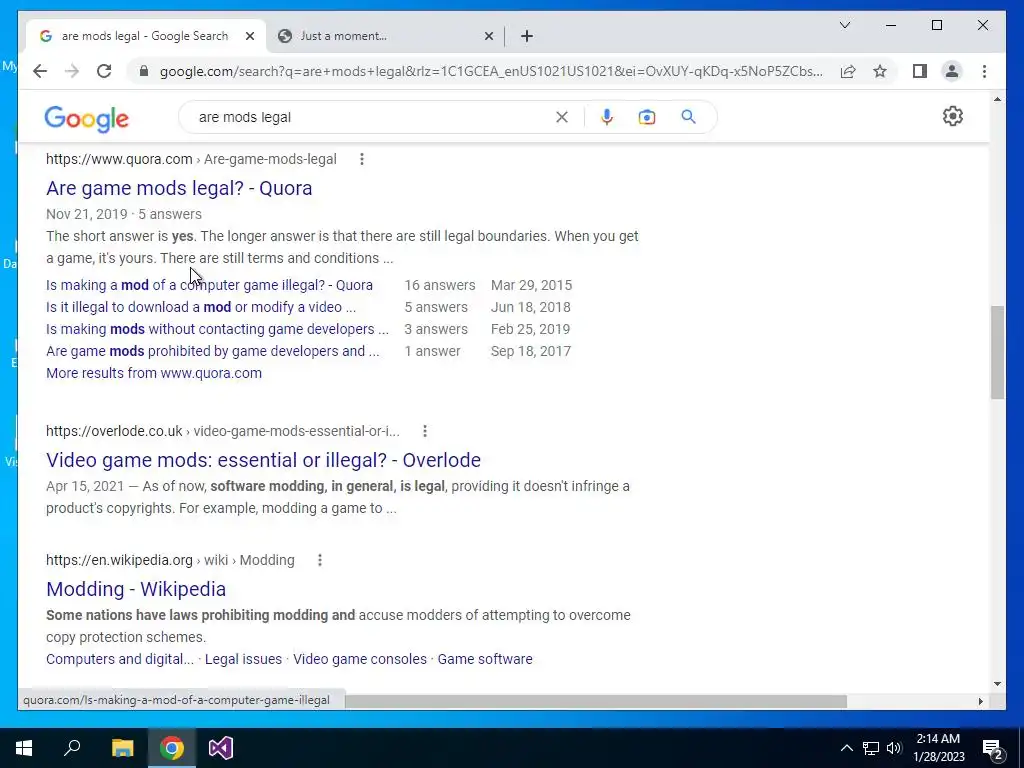Click into Google search input field
Screen dimensions: 1024x768
click(x=372, y=117)
